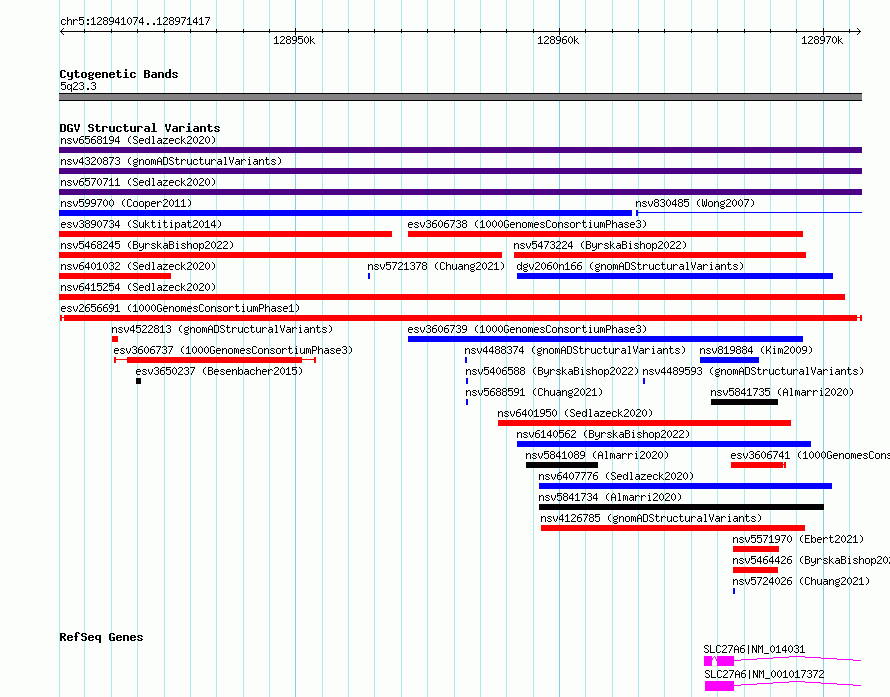Click the 128970k ruler tick label
The width and height of the screenshot is (890, 697).
coord(822,40)
